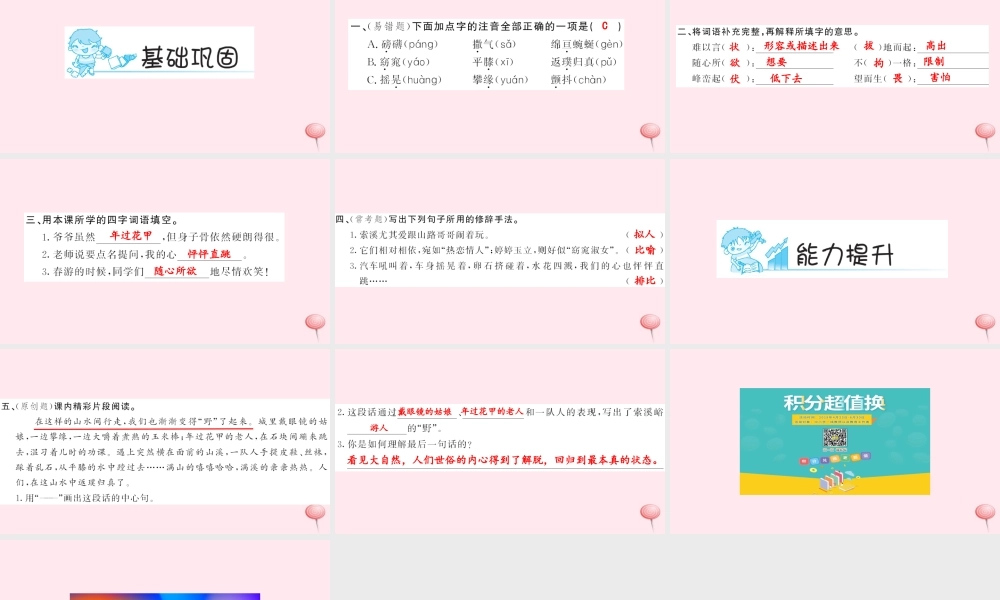
Task: Click the heading 二、将词语补充完整
Action: [x=768, y=31]
